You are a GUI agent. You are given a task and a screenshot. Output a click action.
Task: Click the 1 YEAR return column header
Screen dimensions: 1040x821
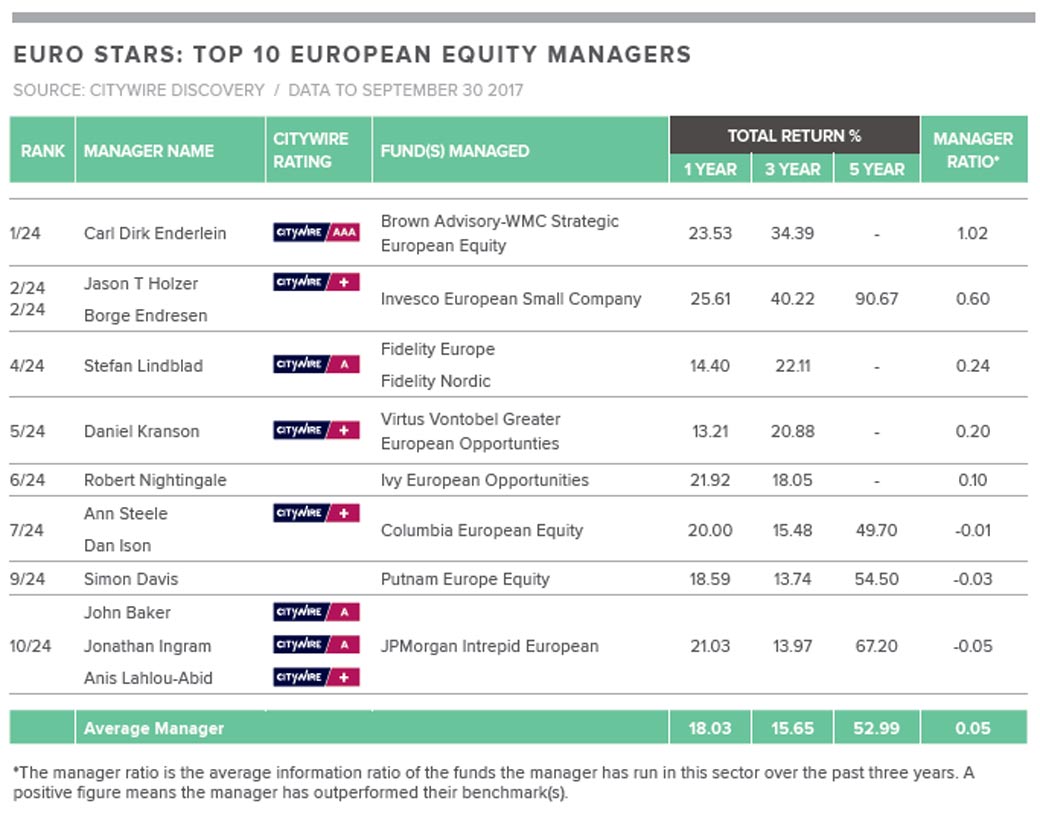710,169
